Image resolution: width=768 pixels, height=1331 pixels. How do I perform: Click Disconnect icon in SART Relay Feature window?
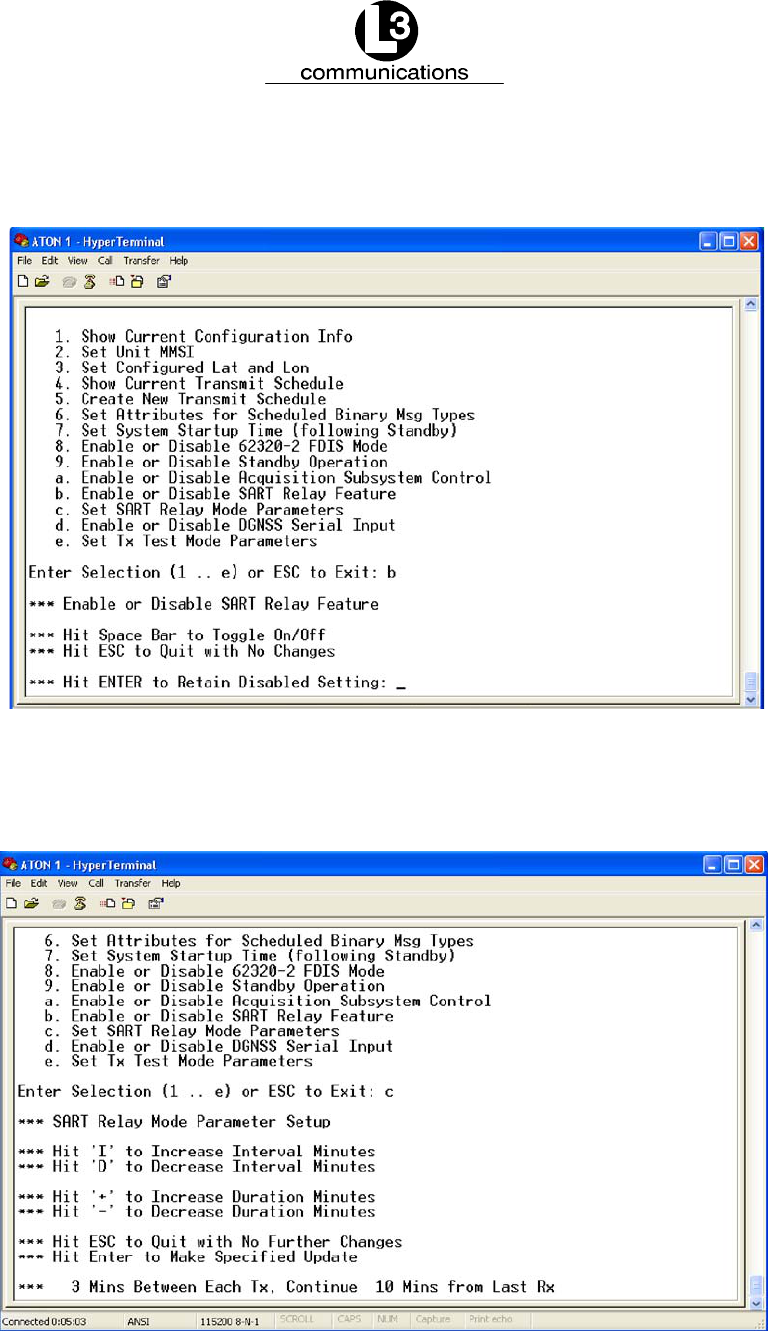[x=89, y=281]
